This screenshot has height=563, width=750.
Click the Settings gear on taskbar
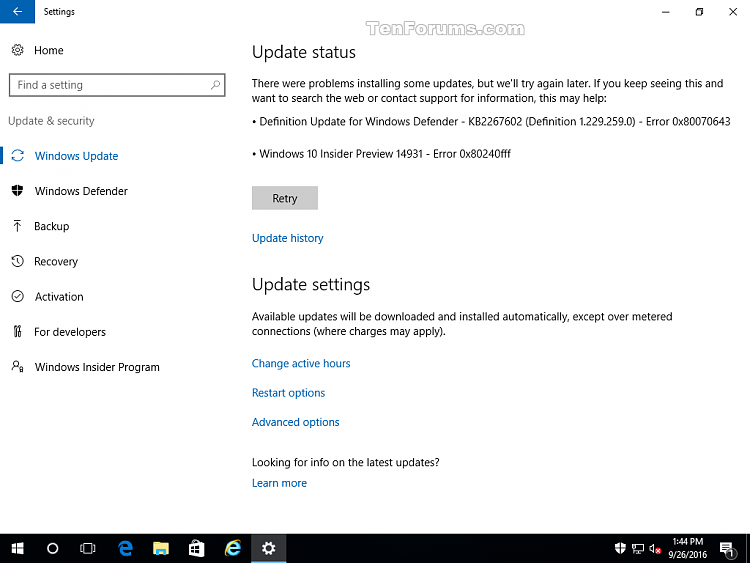(268, 549)
